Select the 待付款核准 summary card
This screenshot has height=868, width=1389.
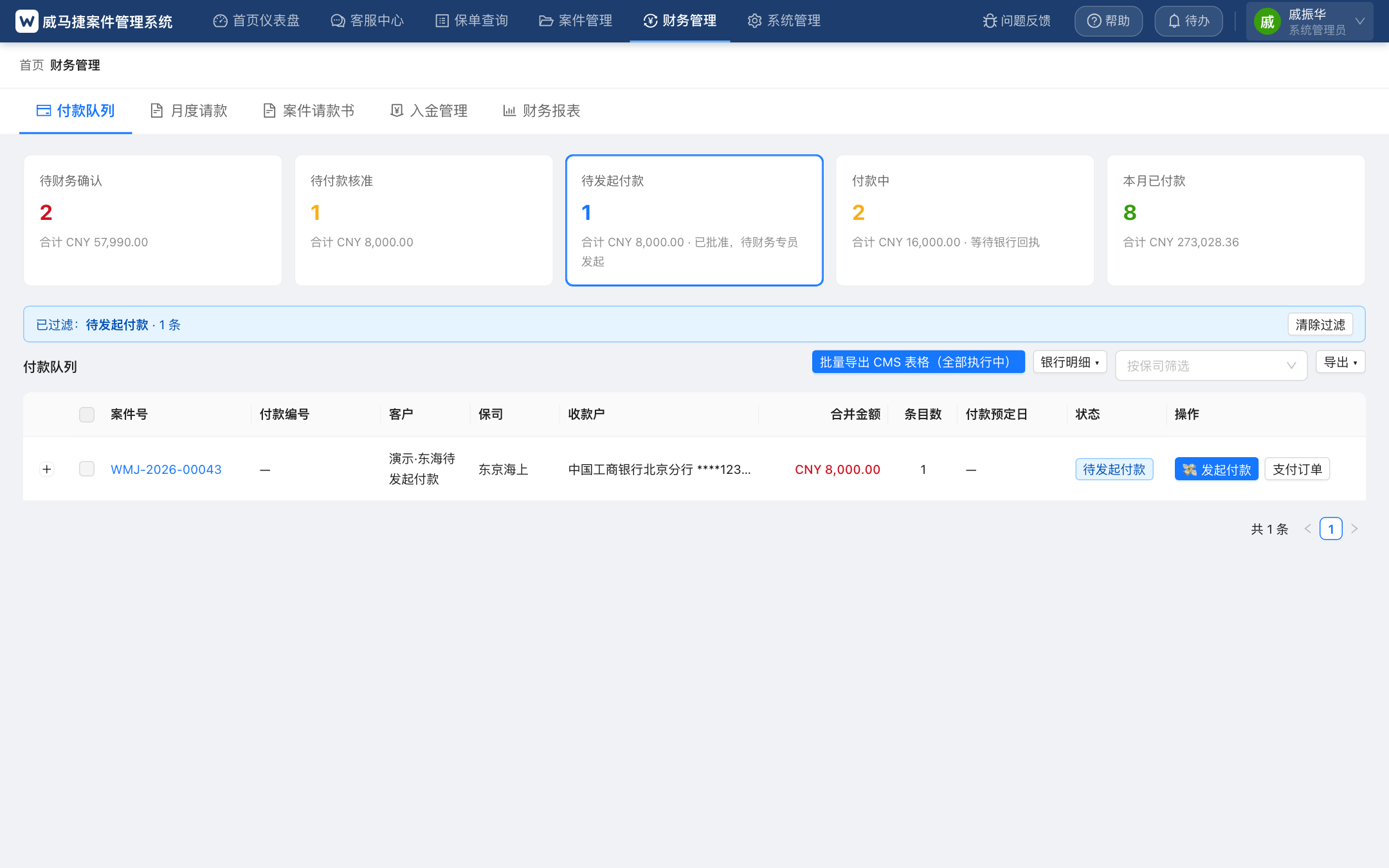[x=424, y=221]
